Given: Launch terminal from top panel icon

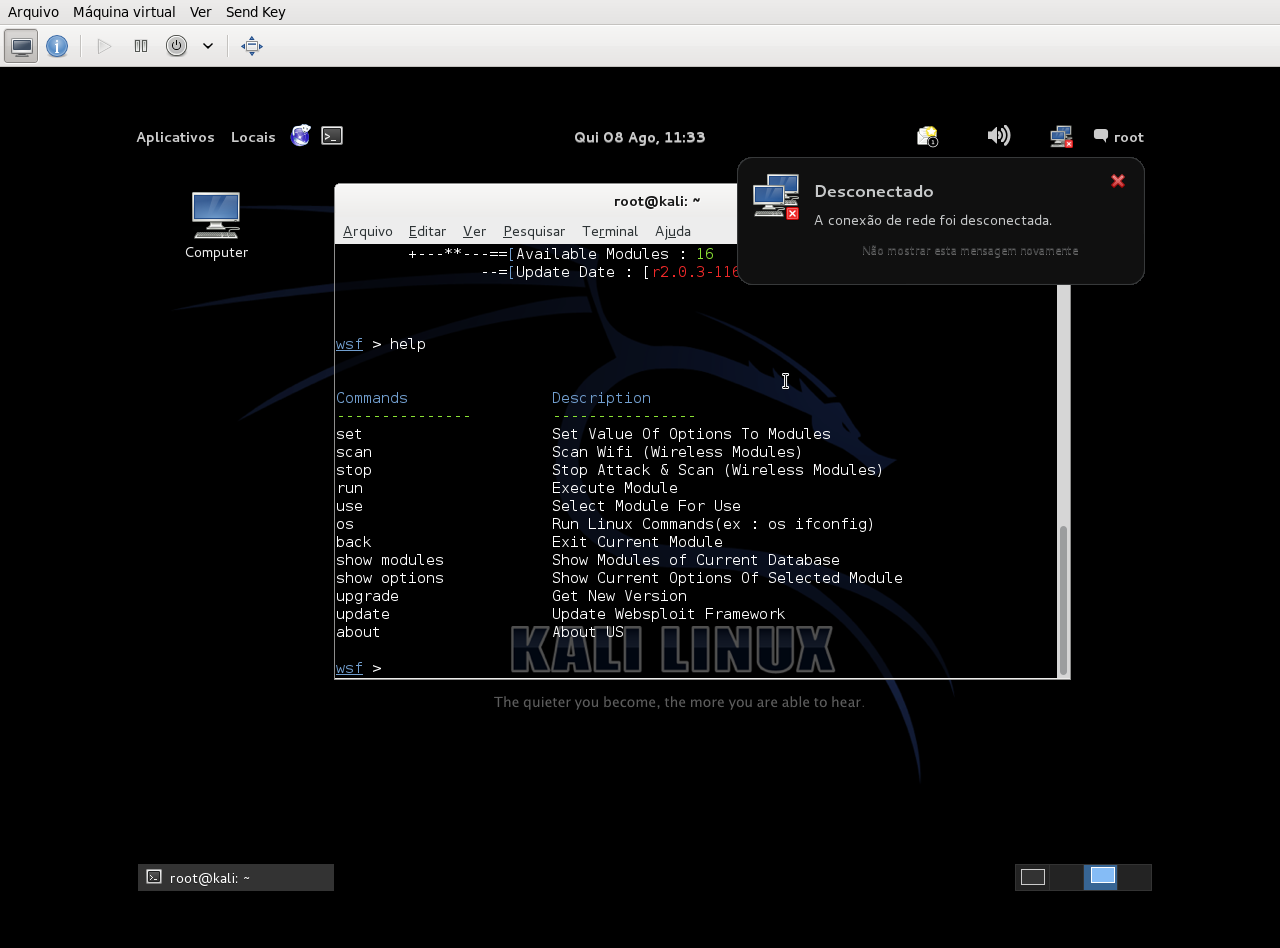Looking at the screenshot, I should 332,136.
